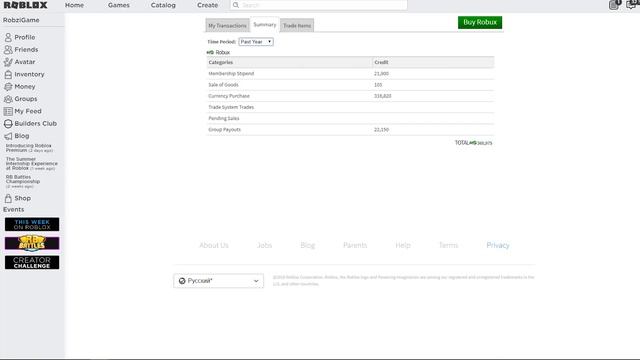Viewport: 640px width, 360px height.
Task: Click the Events heading in sidebar
Action: click(x=13, y=209)
